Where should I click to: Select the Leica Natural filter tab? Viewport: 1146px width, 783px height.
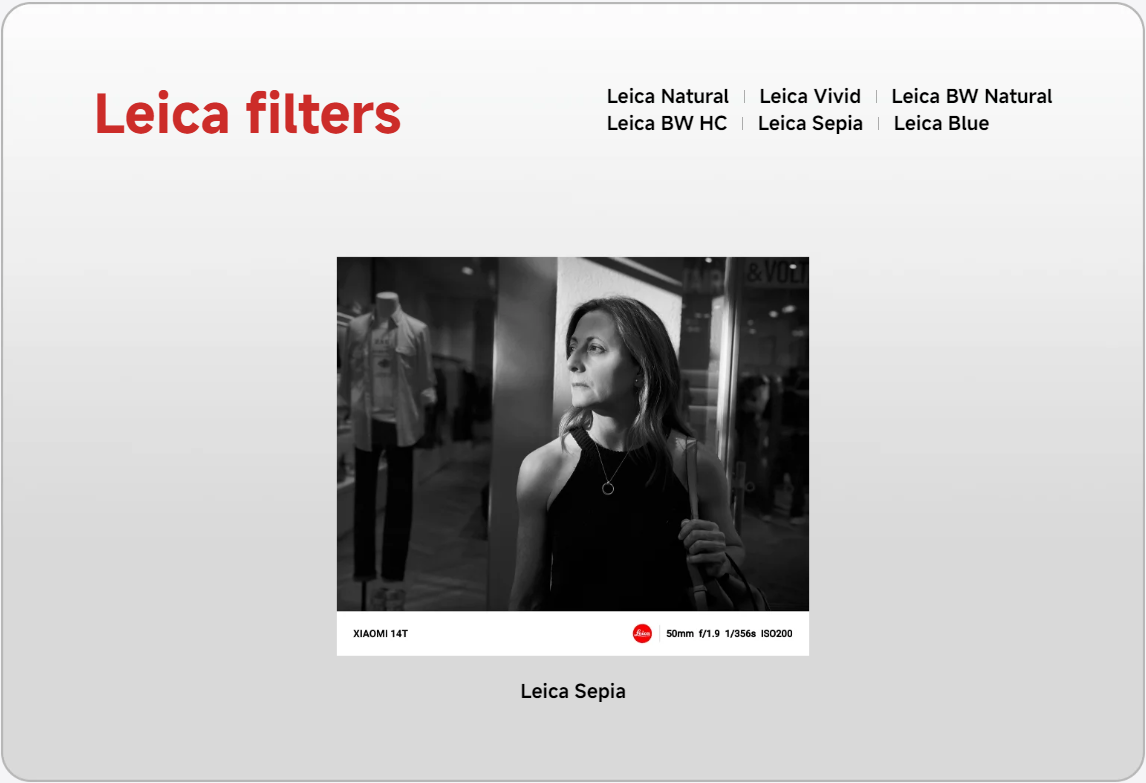667,97
